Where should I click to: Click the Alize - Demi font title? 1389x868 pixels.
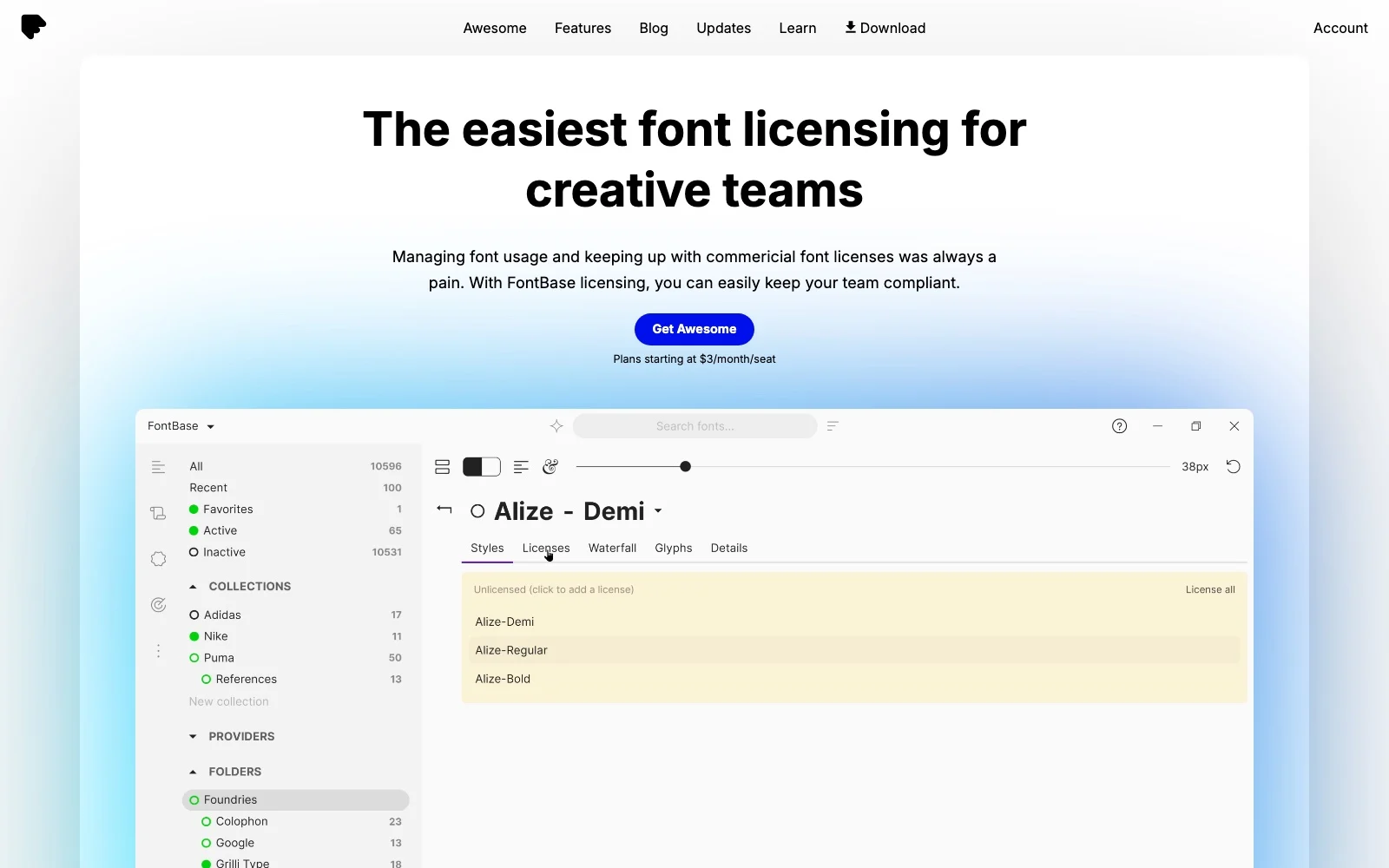569,511
